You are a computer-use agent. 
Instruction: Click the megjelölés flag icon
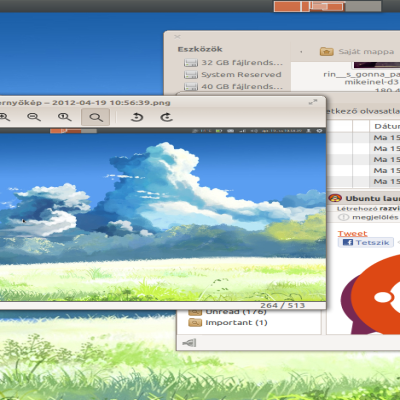click(x=343, y=217)
